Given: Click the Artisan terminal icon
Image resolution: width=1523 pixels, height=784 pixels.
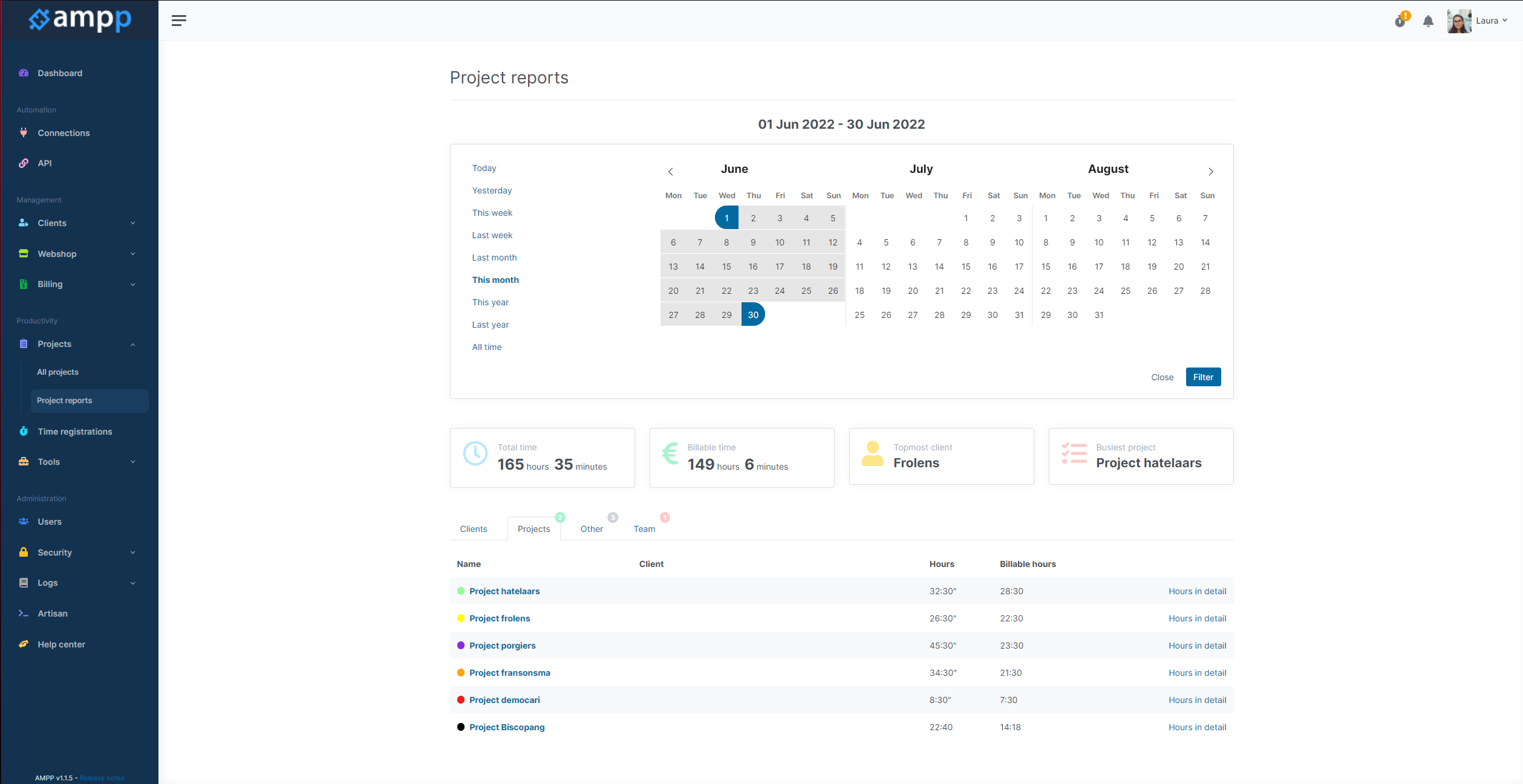Looking at the screenshot, I should tap(24, 613).
